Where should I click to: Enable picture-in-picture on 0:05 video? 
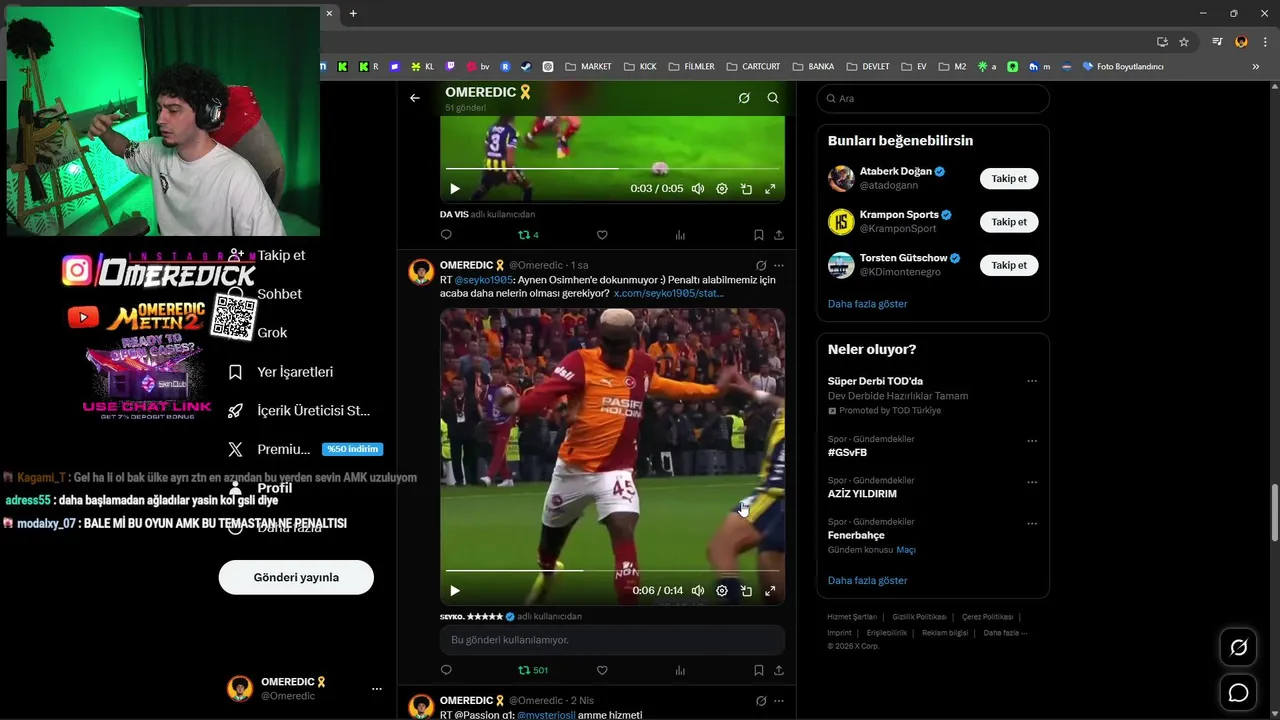pyautogui.click(x=746, y=189)
